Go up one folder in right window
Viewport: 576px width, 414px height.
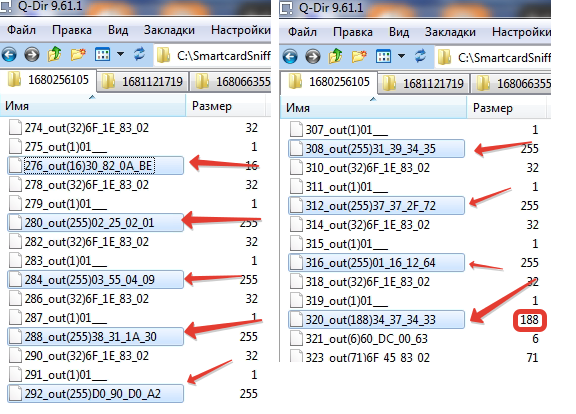coord(335,56)
